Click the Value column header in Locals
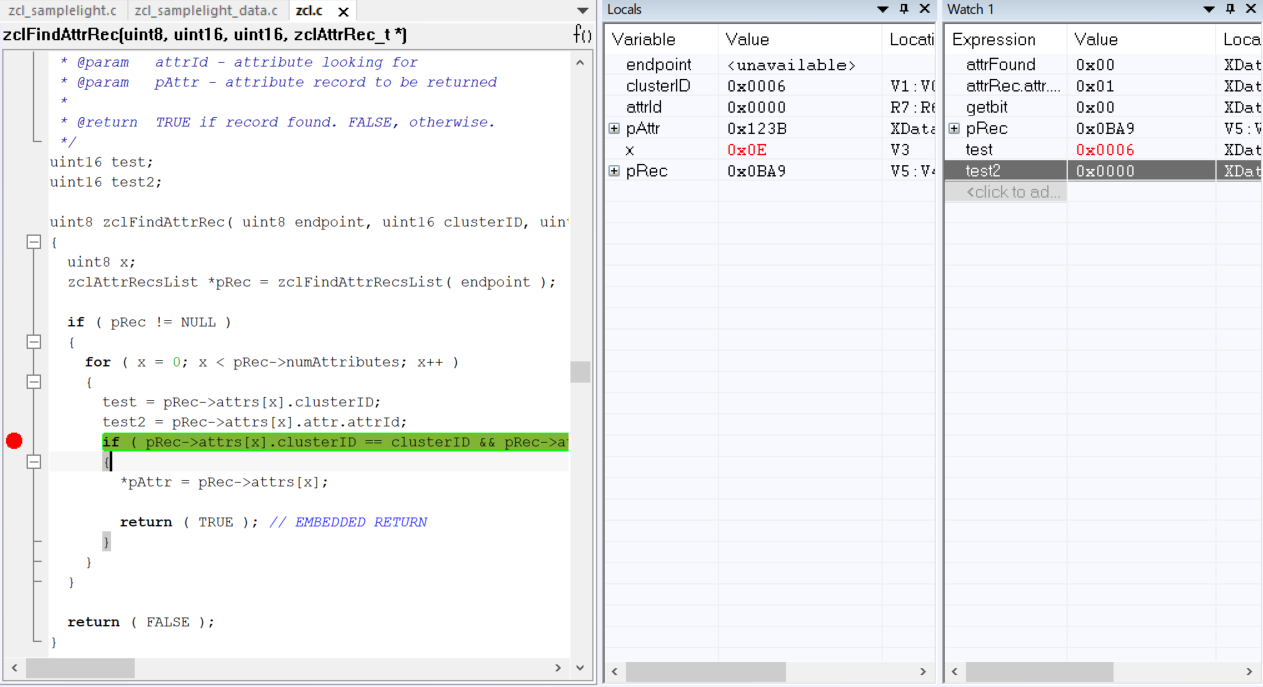1263x687 pixels. [x=800, y=40]
